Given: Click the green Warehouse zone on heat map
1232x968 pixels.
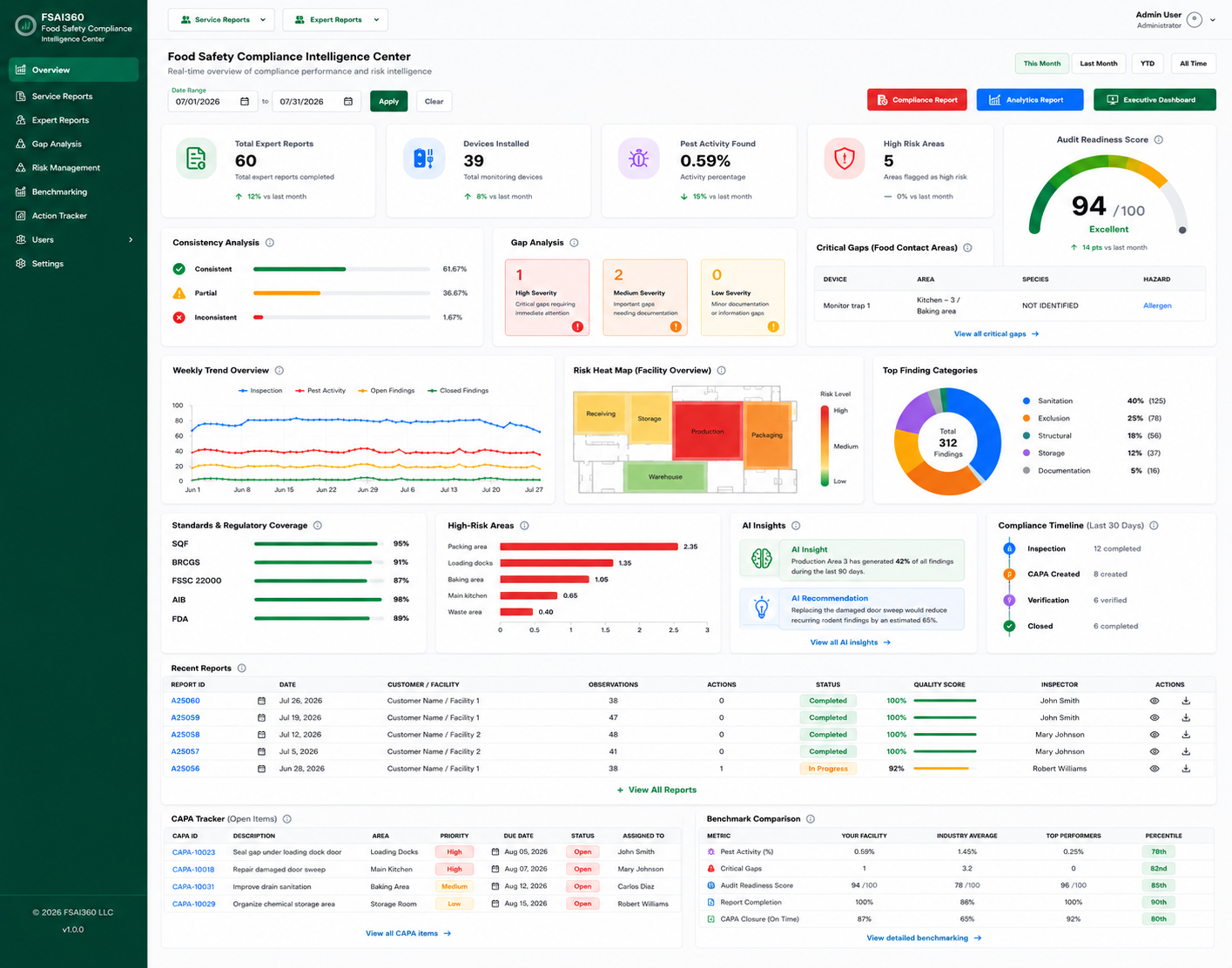Looking at the screenshot, I should click(x=665, y=476).
